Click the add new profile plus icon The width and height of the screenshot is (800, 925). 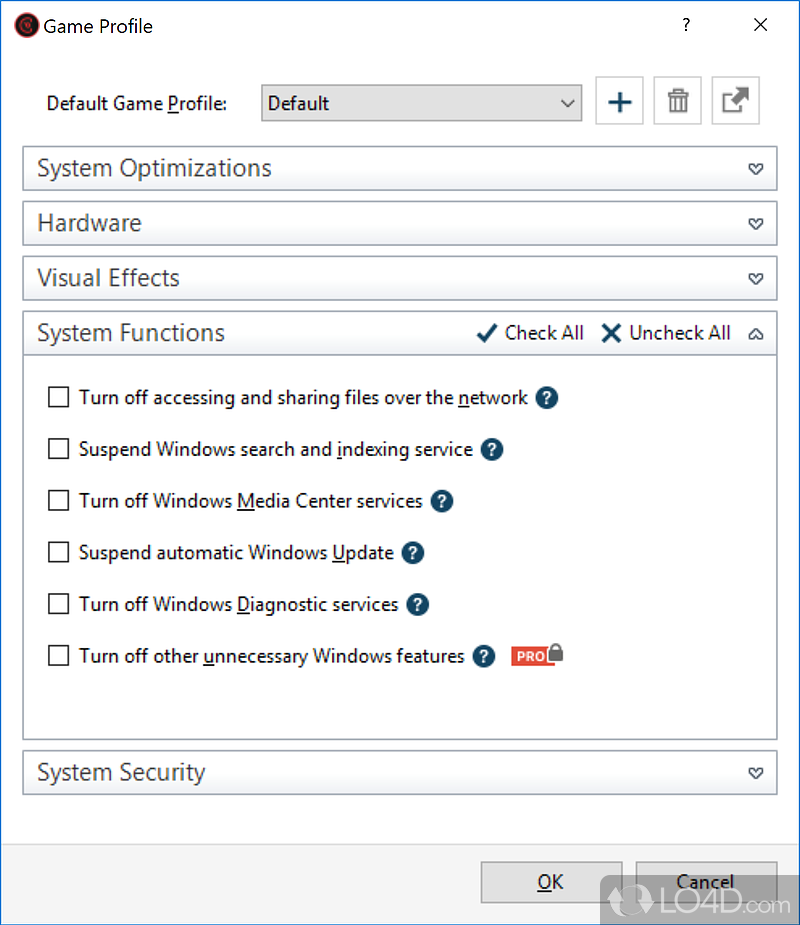click(619, 102)
